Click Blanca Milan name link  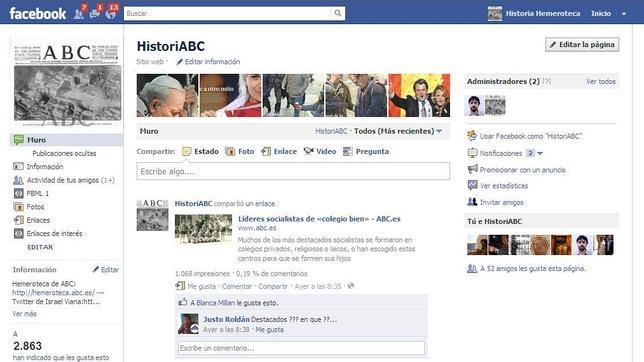click(x=215, y=303)
